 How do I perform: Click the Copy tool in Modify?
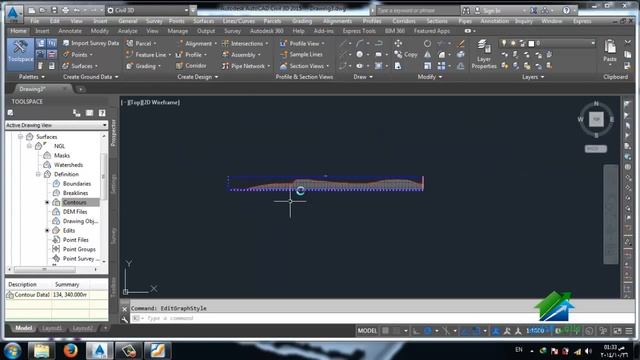pyautogui.click(x=406, y=54)
